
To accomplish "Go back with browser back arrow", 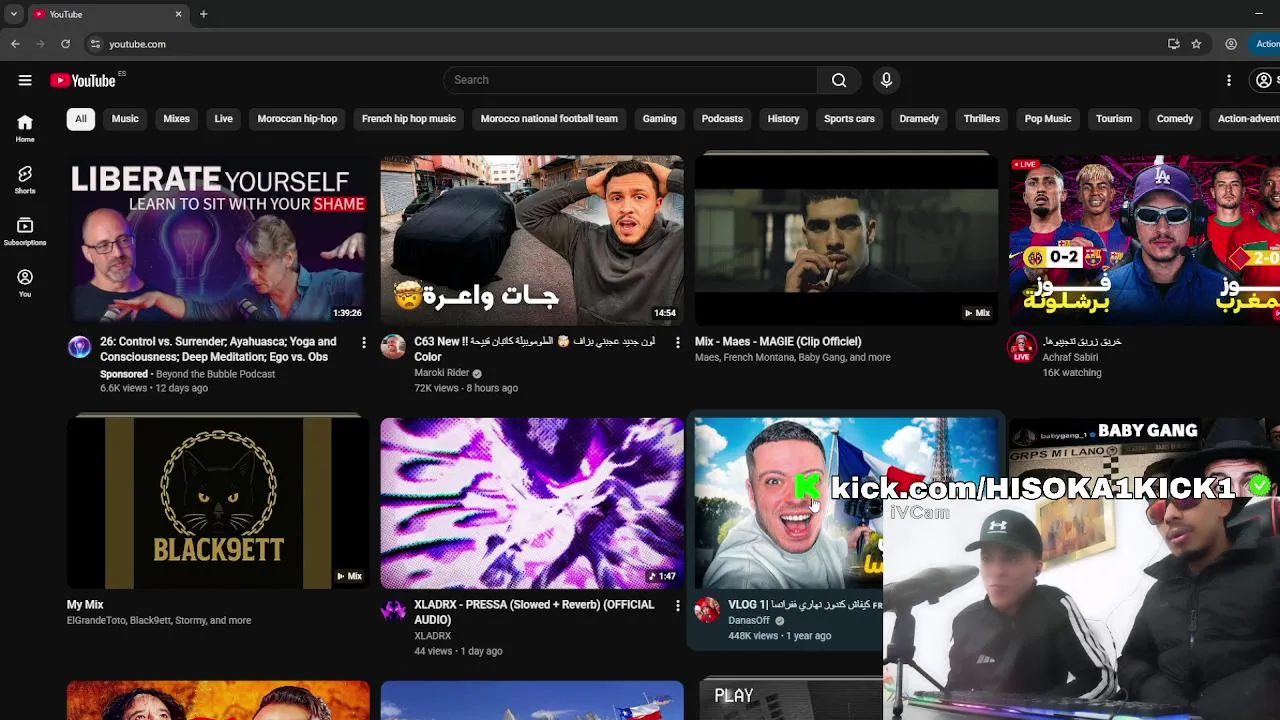I will [15, 44].
